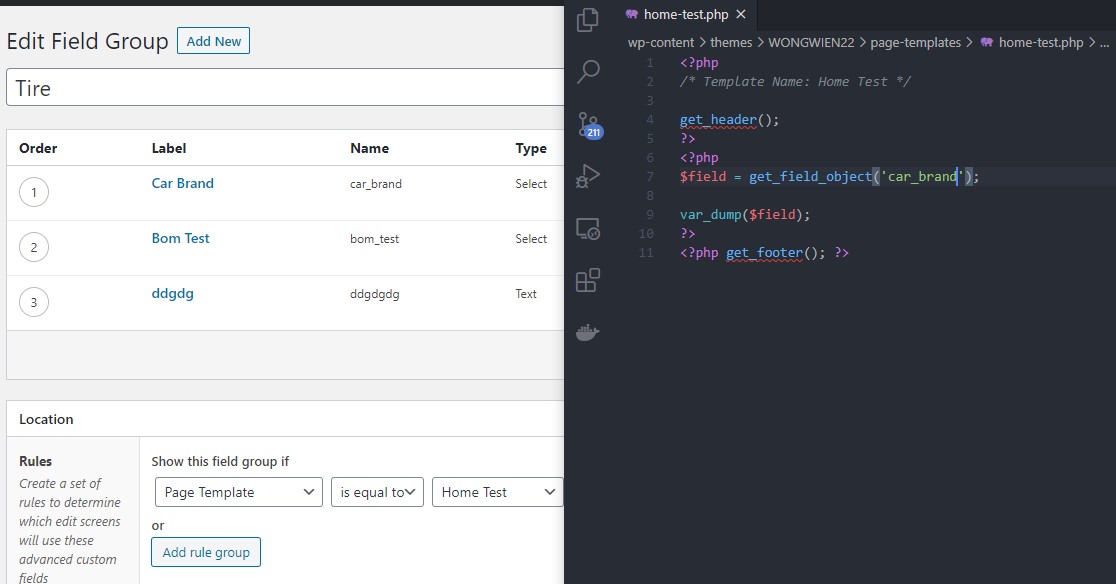Close the home-test.php tab
The height and width of the screenshot is (584, 1116).
pyautogui.click(x=739, y=15)
